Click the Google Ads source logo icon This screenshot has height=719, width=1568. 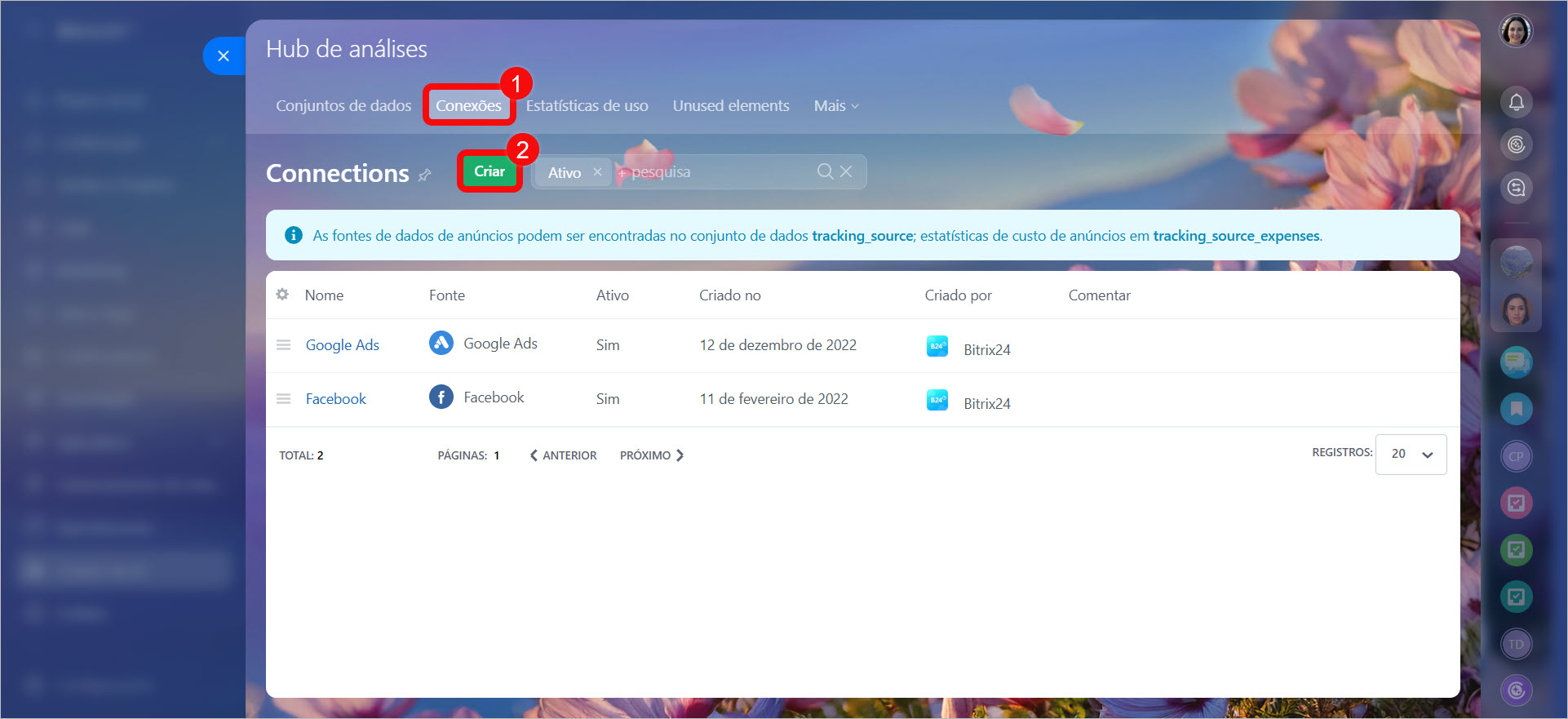point(441,343)
